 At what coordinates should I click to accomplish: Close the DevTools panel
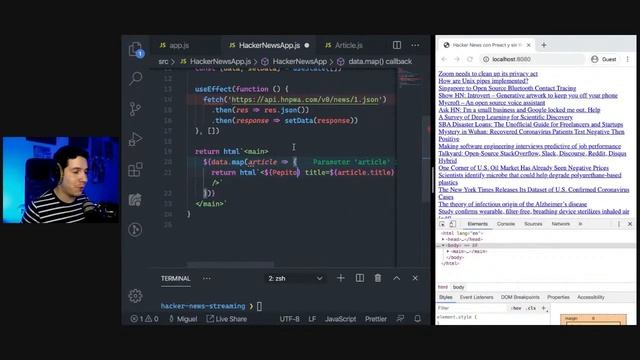(630, 224)
